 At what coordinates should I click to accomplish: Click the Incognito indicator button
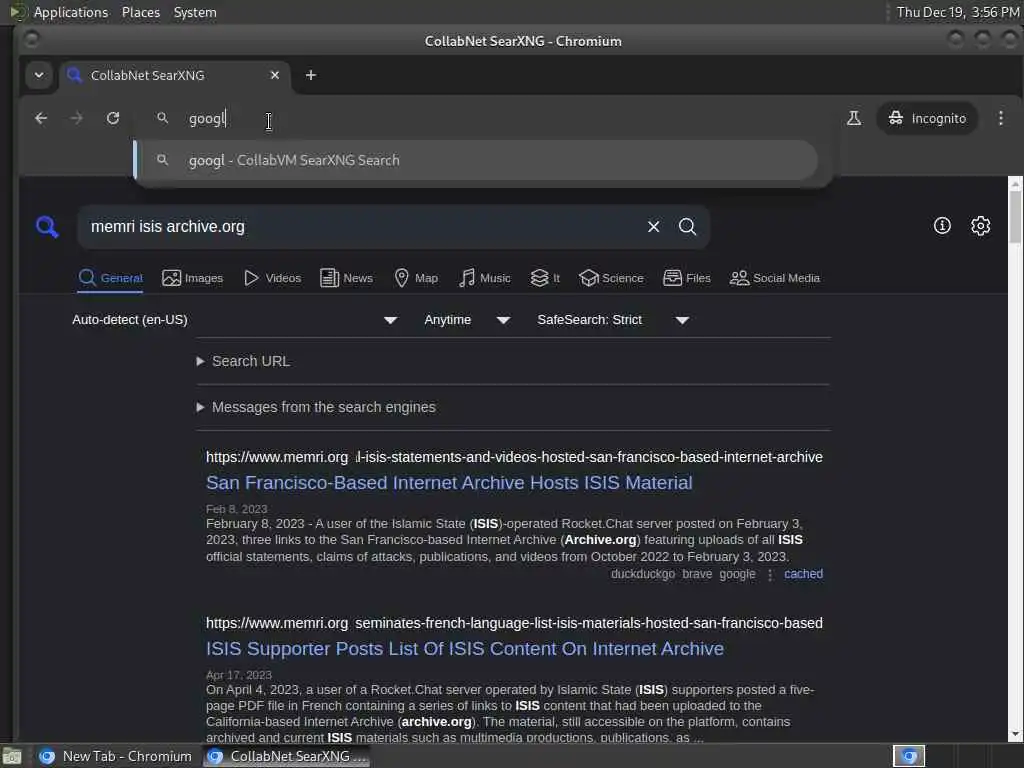click(x=927, y=118)
